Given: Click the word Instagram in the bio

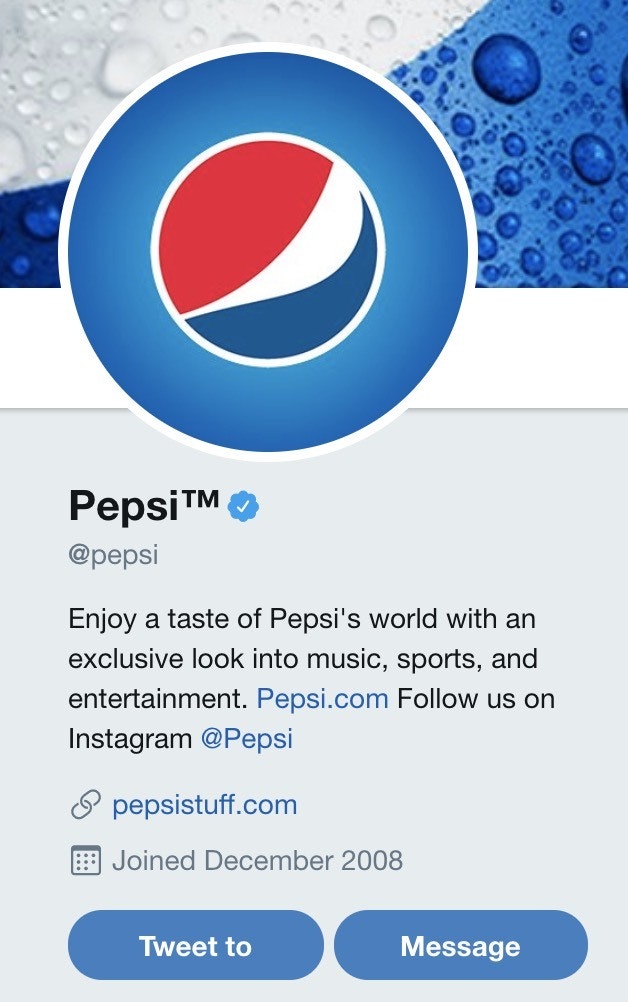Looking at the screenshot, I should tap(129, 739).
